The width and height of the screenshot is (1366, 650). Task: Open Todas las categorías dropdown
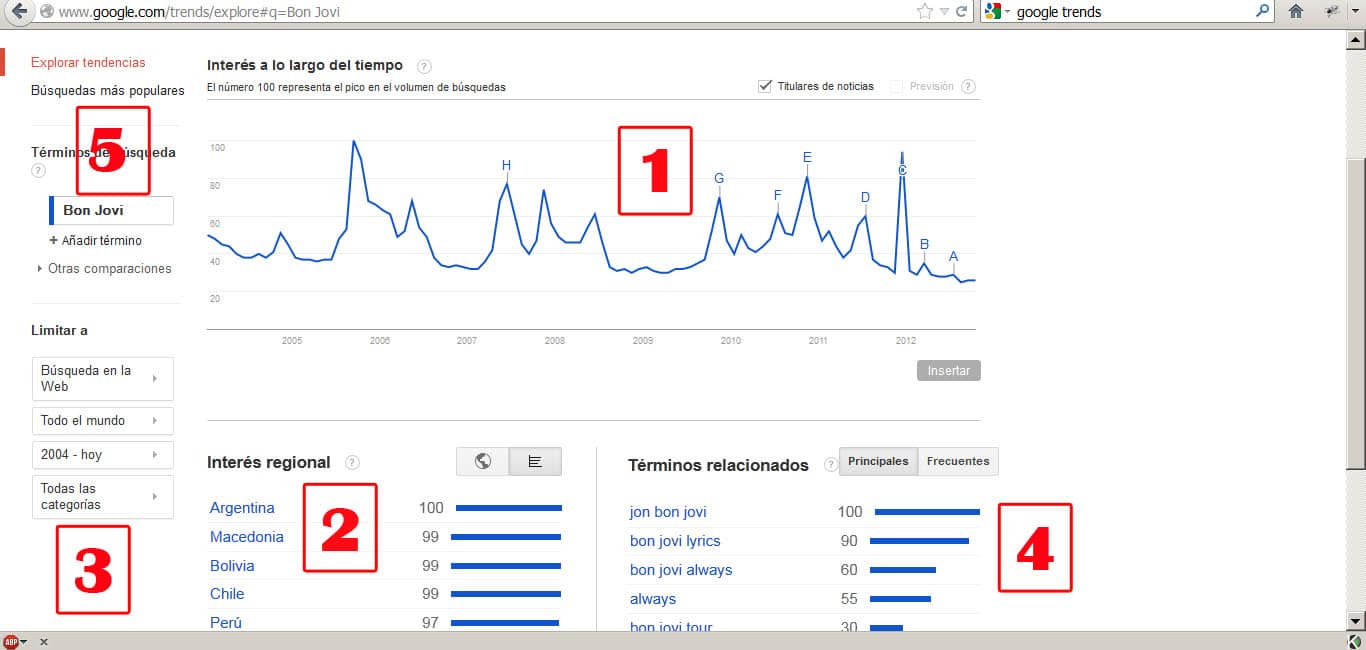click(x=102, y=496)
